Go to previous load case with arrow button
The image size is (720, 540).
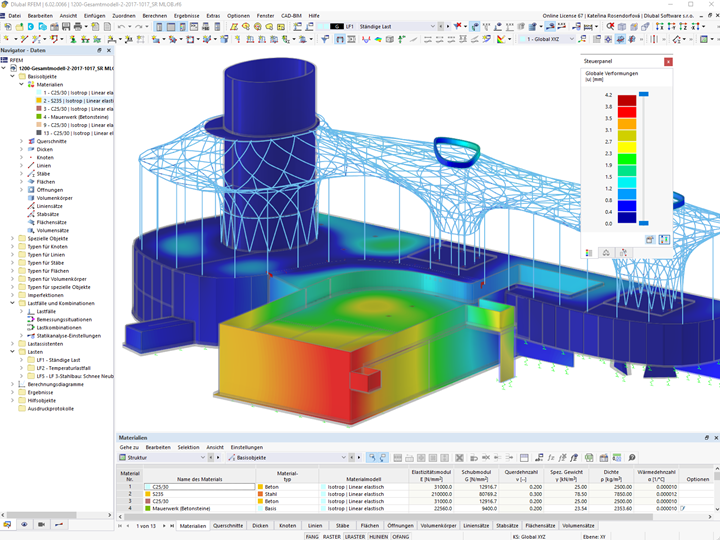click(x=441, y=27)
